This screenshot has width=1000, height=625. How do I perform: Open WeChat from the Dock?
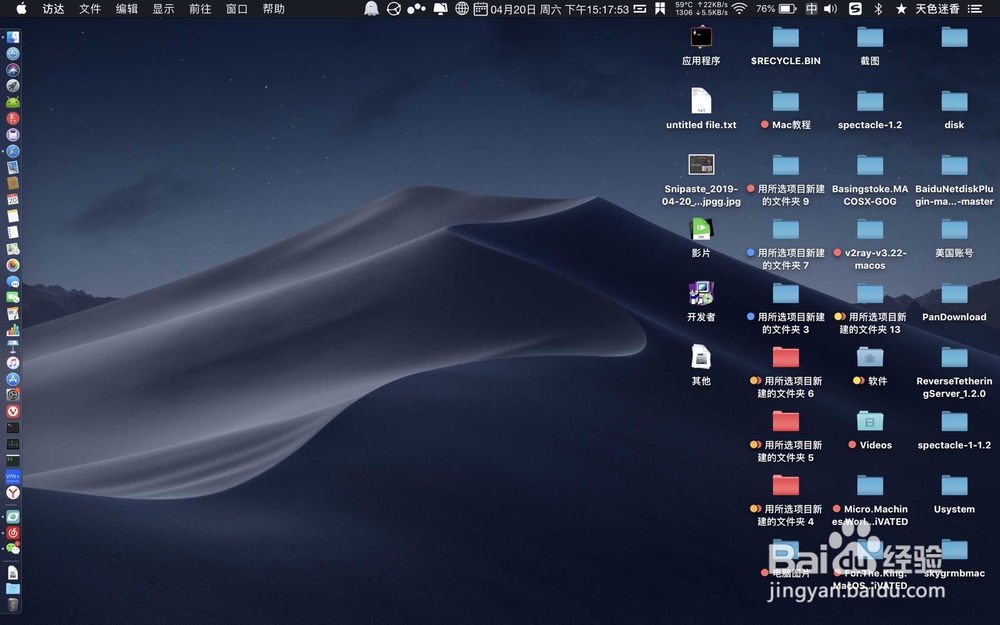(x=13, y=548)
